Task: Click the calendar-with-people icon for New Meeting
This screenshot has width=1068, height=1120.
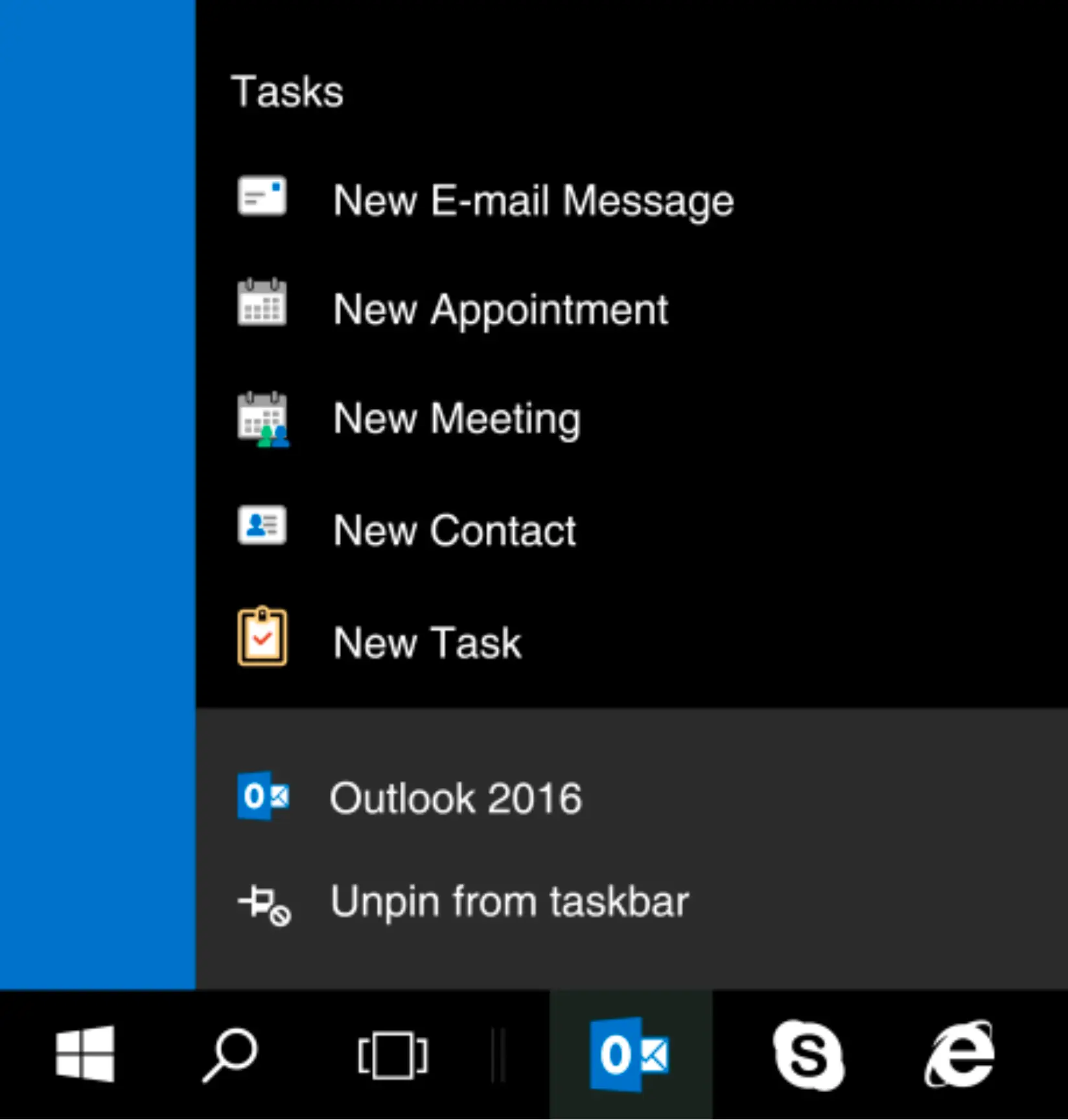Action: (263, 420)
